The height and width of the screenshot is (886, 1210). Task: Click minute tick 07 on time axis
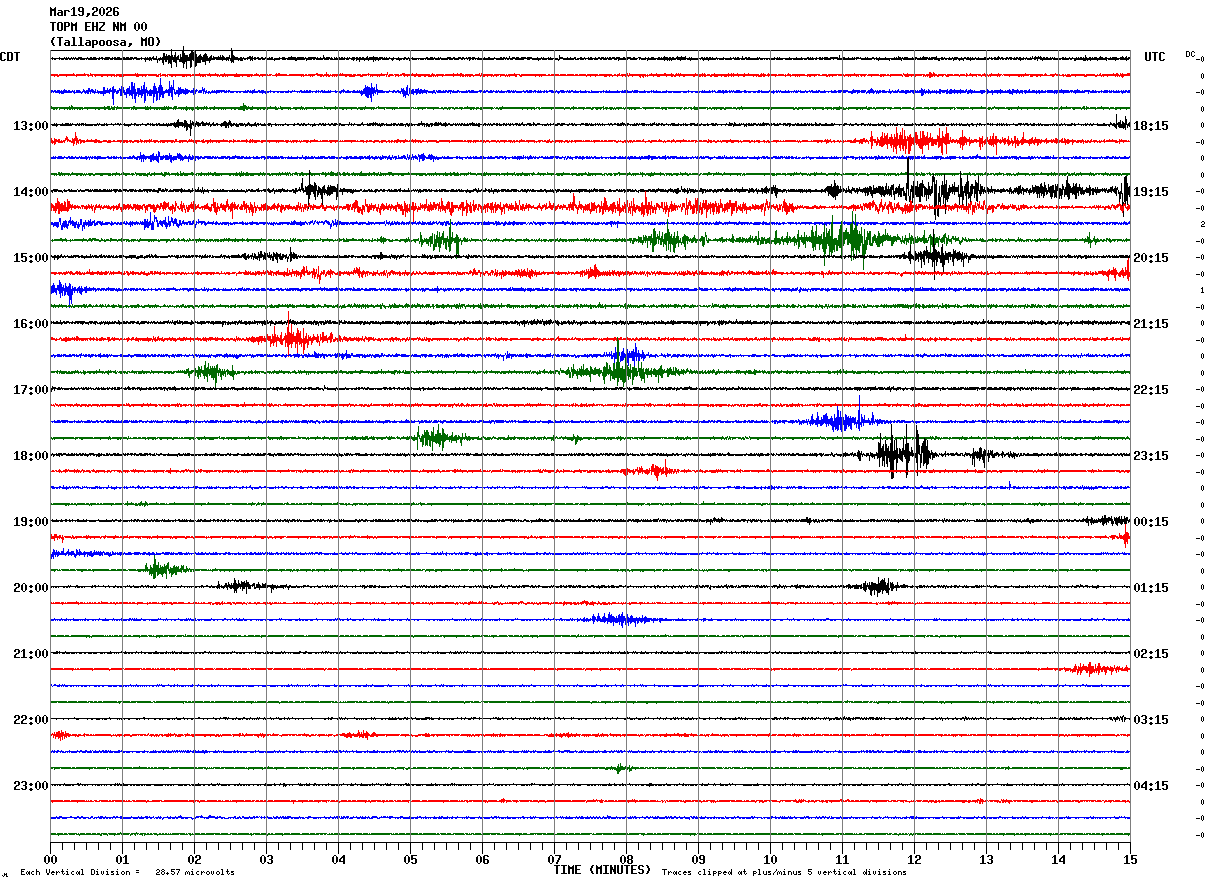[x=555, y=859]
